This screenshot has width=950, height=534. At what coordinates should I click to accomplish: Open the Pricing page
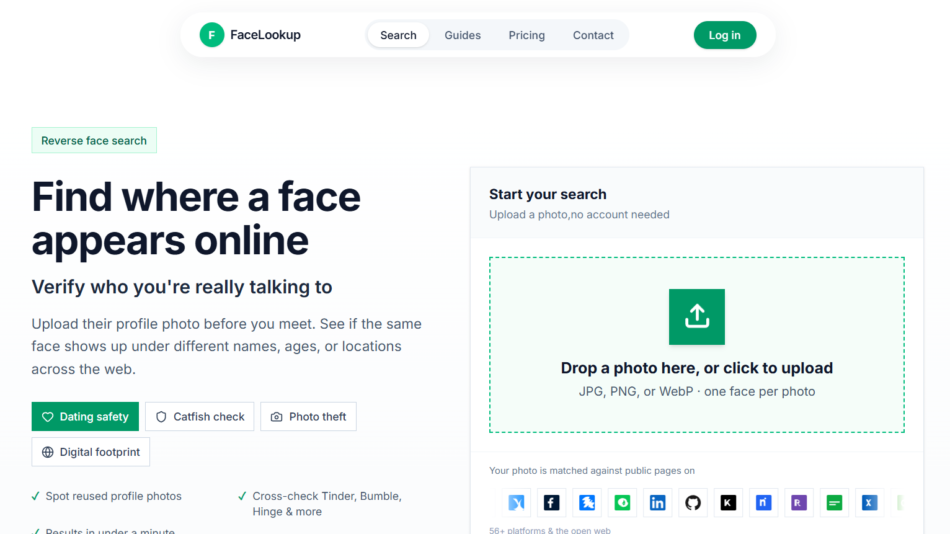pos(526,35)
